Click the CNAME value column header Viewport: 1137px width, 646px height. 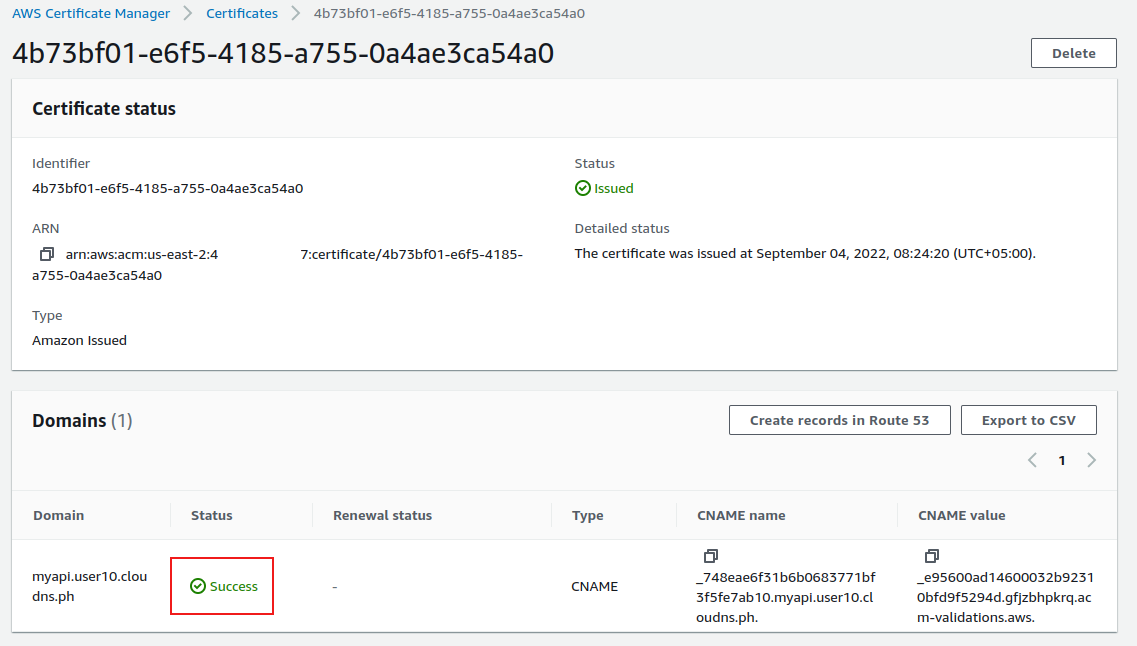962,515
